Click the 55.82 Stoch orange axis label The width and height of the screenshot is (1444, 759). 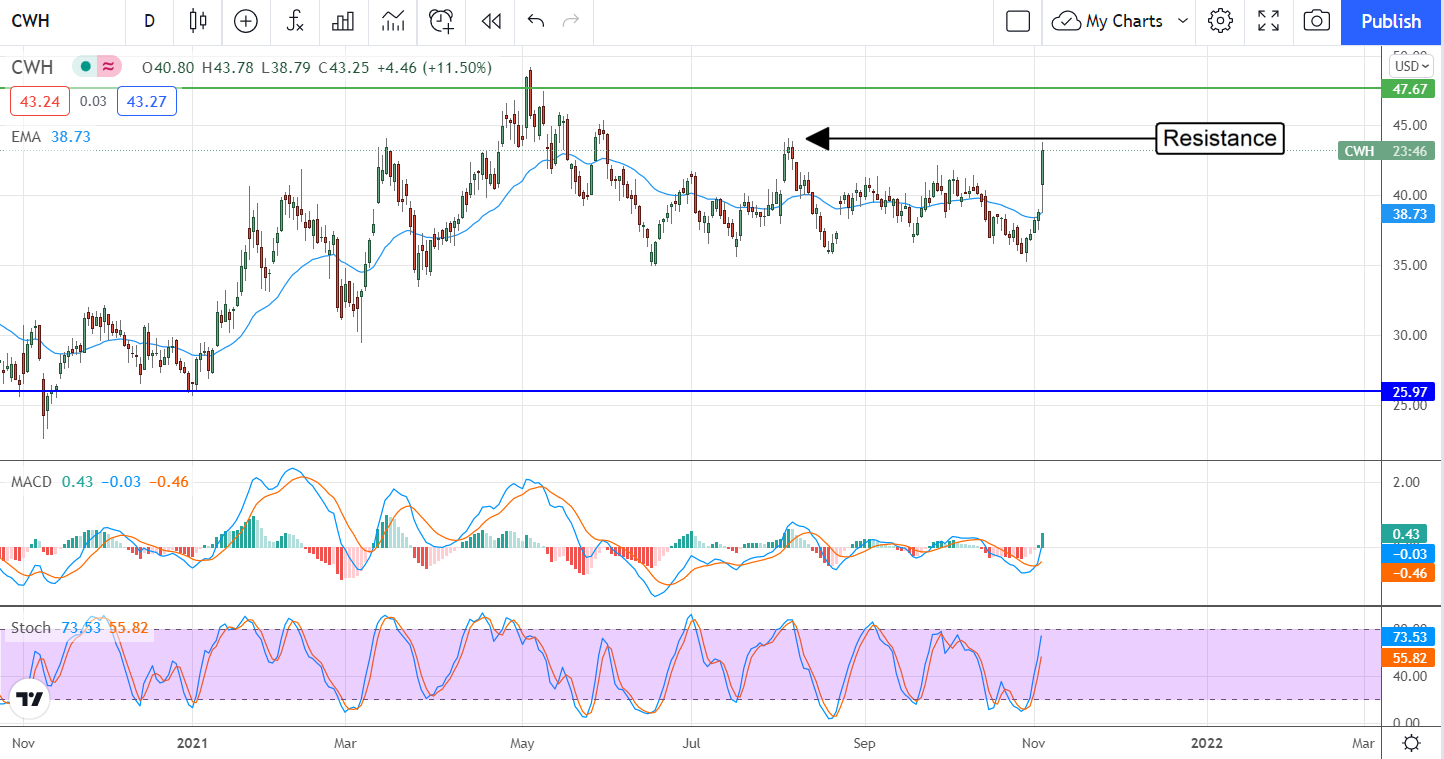click(x=1409, y=657)
